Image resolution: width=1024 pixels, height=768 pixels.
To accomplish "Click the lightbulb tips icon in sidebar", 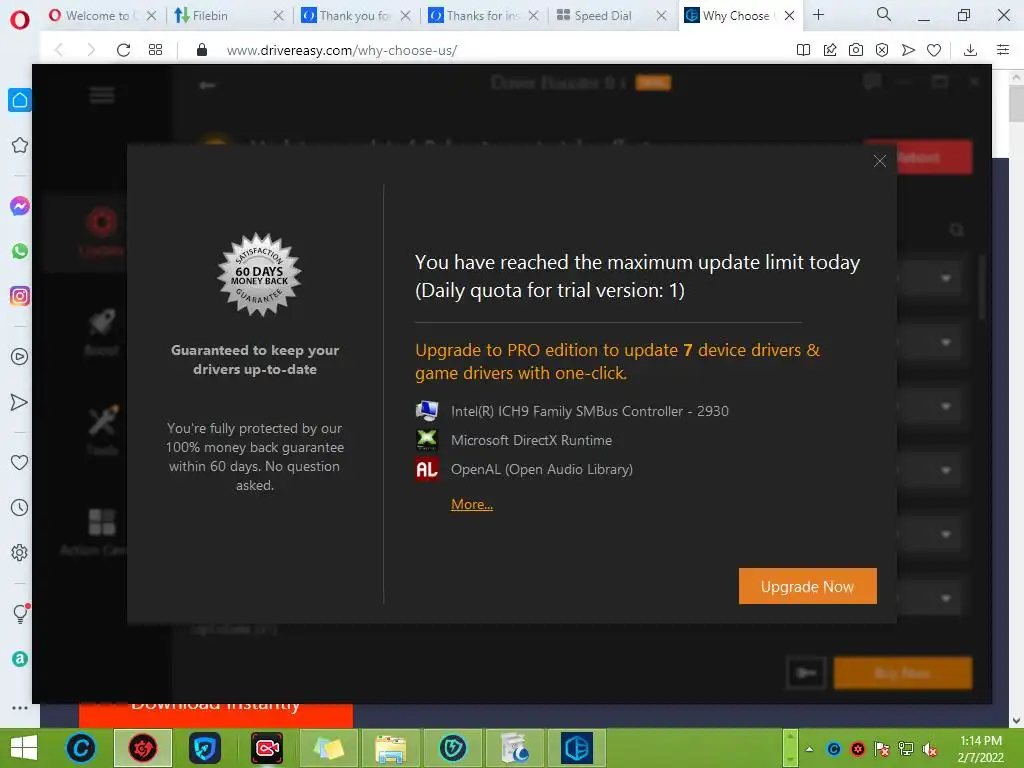I will [20, 613].
